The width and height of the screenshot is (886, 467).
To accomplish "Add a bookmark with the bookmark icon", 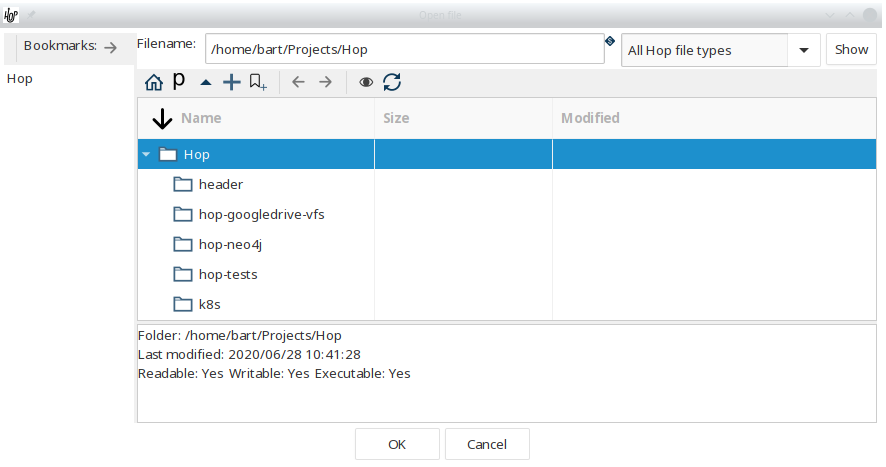I will [x=258, y=82].
